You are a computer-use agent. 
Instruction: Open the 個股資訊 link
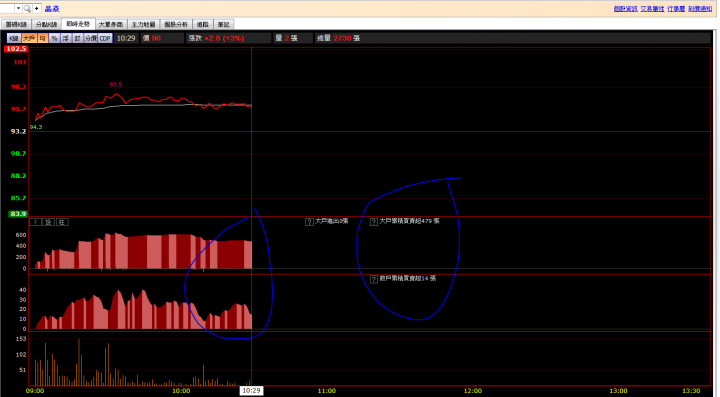click(625, 9)
